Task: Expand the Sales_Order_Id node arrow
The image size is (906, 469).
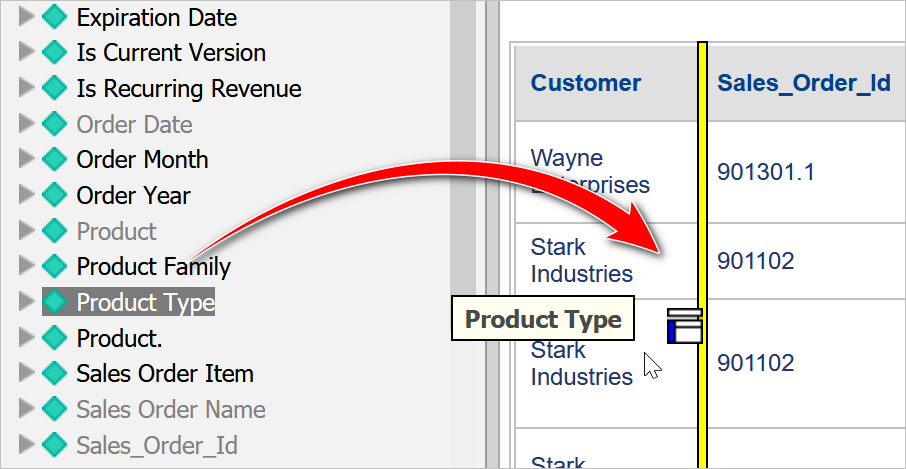Action: (x=26, y=445)
